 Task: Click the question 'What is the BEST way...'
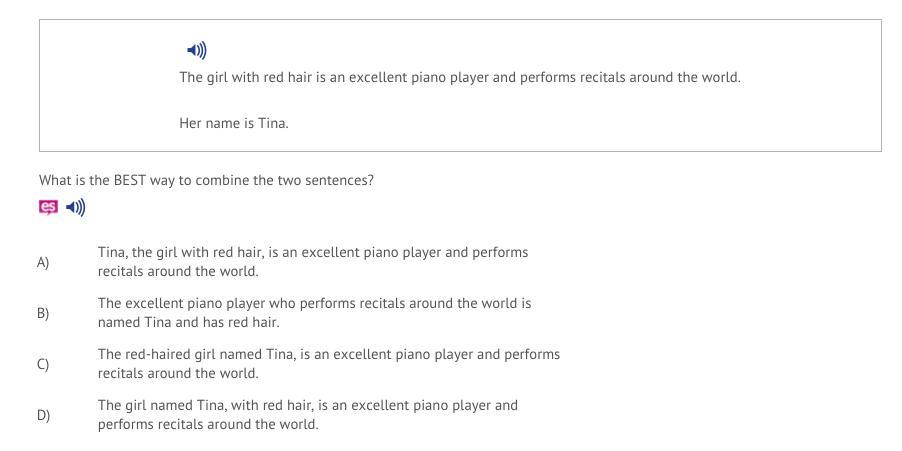click(206, 180)
